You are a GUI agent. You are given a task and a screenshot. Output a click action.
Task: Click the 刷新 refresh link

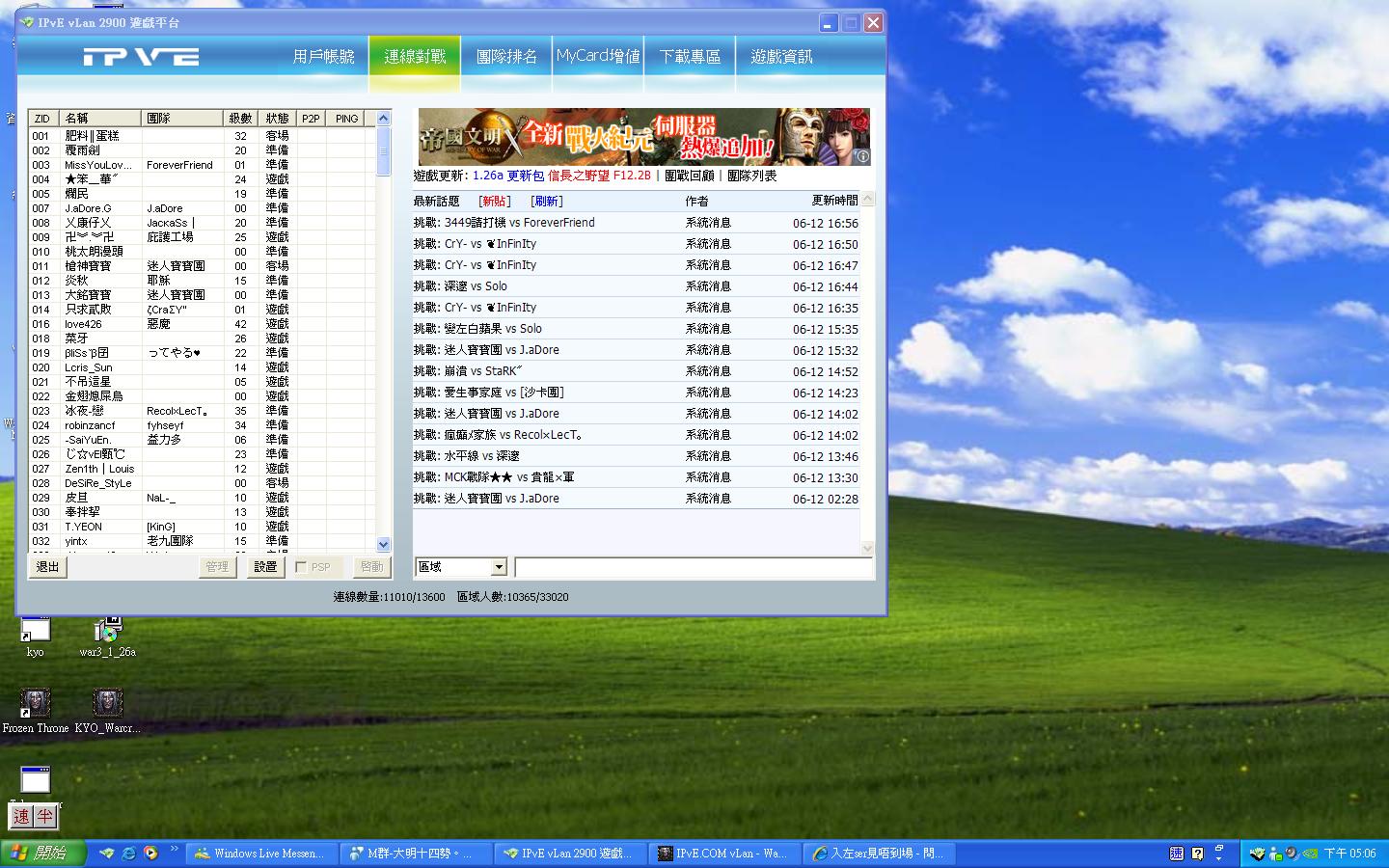(546, 202)
